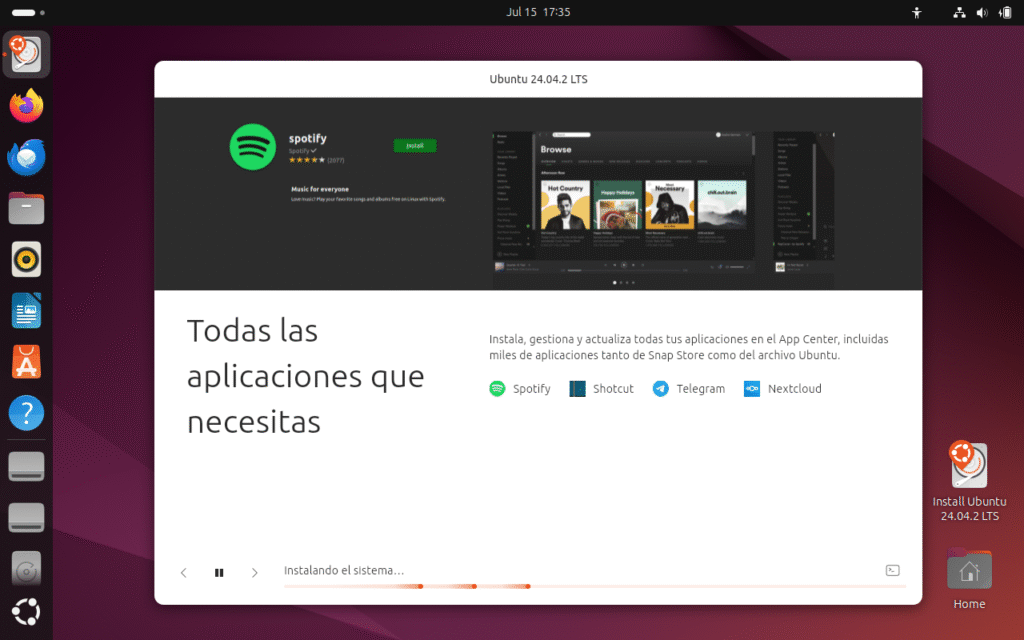
Task: Click the word "Shotcut" in the apps list
Action: [x=613, y=389]
